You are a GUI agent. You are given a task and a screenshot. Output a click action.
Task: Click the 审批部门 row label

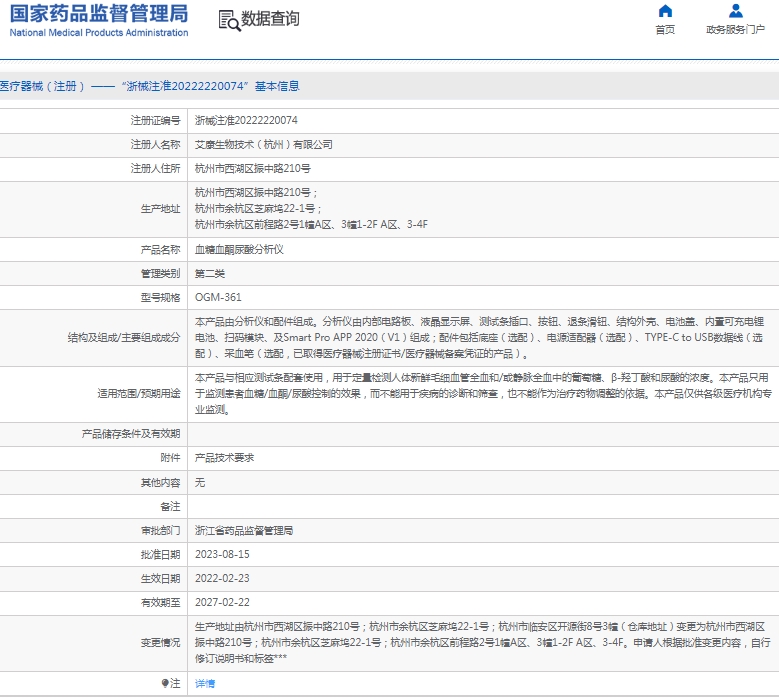[x=160, y=531]
